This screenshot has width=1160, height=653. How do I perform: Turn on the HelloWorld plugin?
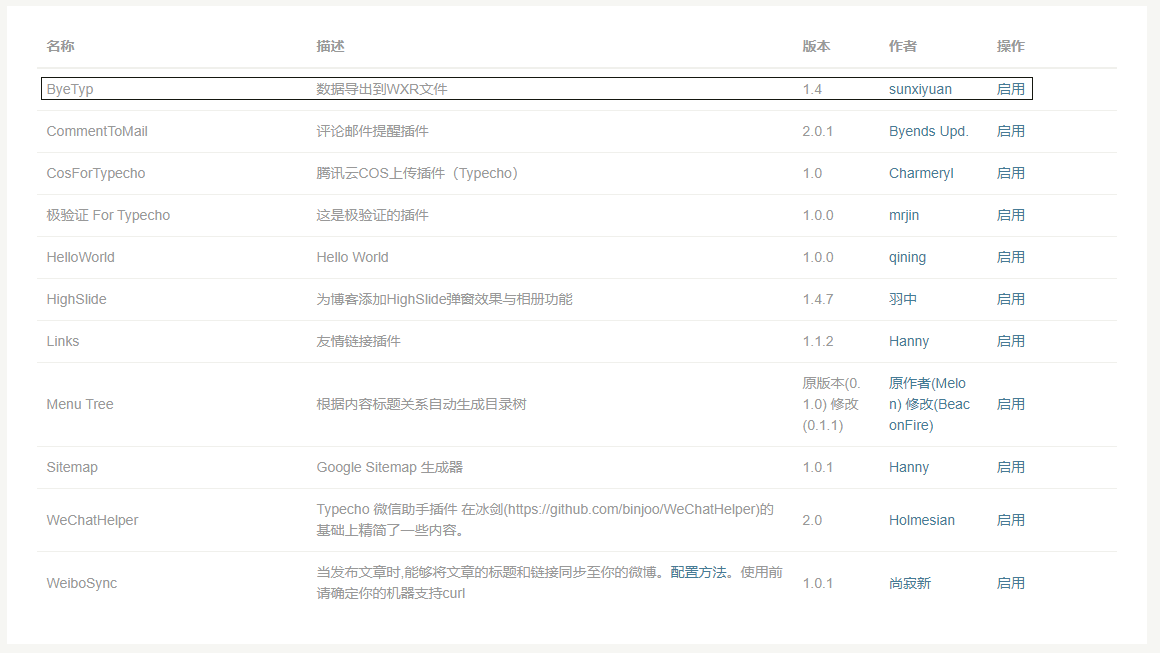click(1010, 257)
